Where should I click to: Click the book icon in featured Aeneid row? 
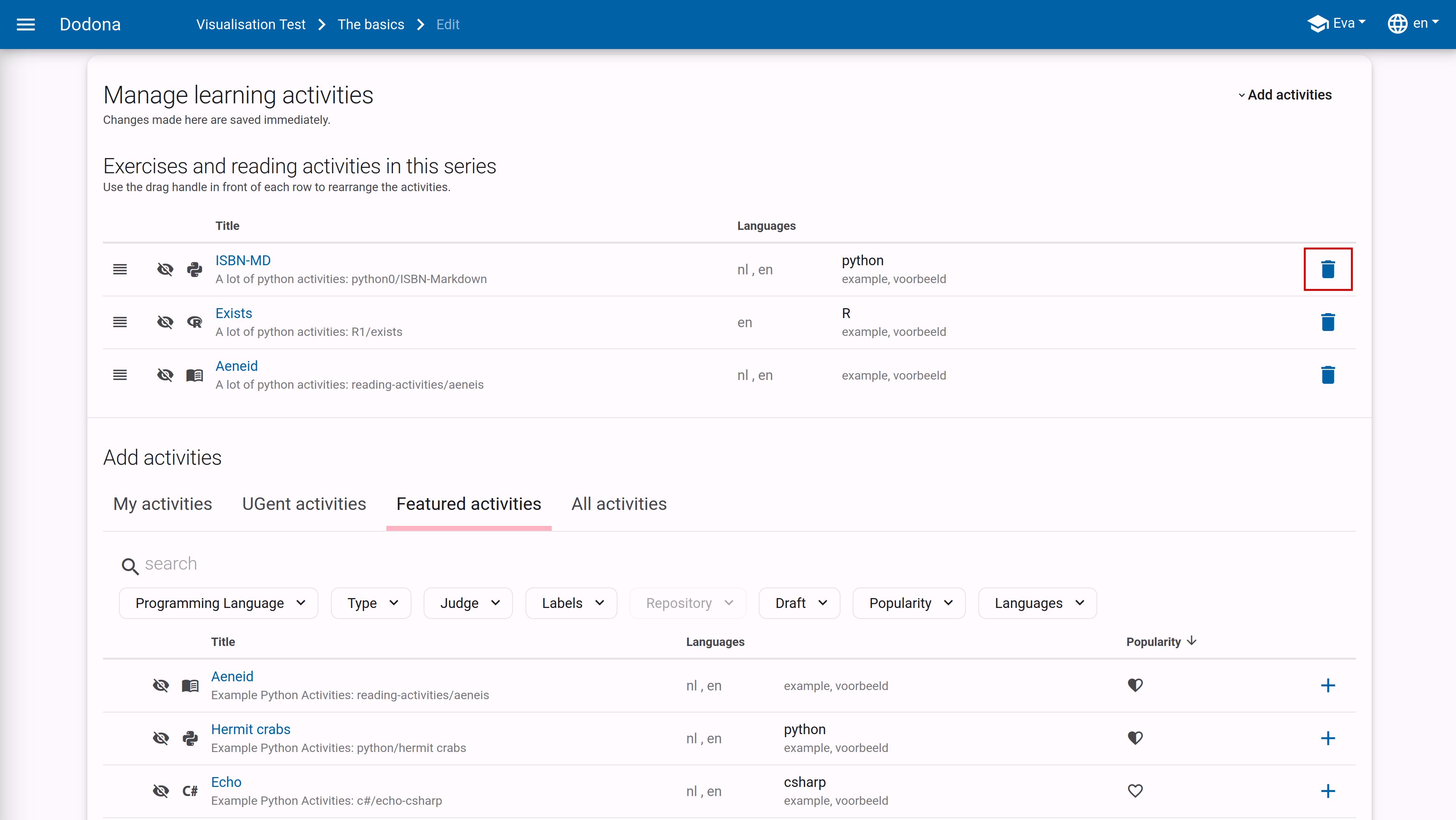190,685
